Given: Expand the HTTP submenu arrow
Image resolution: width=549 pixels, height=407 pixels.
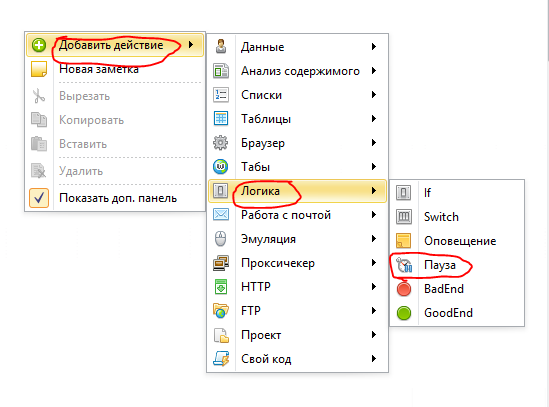Looking at the screenshot, I should [374, 287].
